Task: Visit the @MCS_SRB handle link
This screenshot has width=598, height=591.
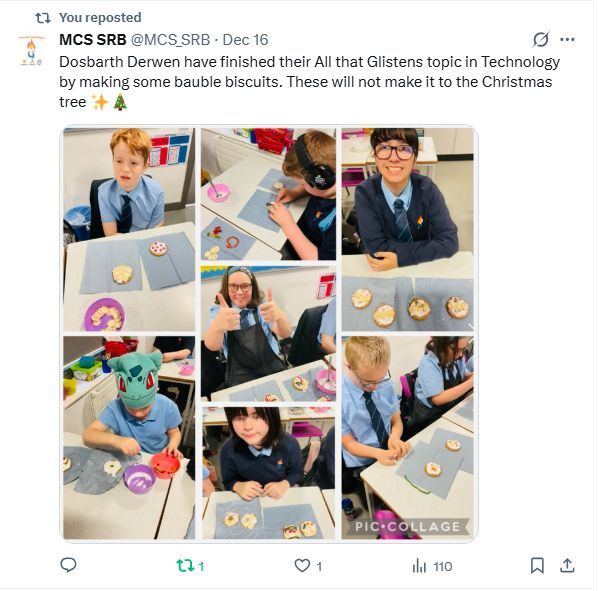Action: pos(170,40)
